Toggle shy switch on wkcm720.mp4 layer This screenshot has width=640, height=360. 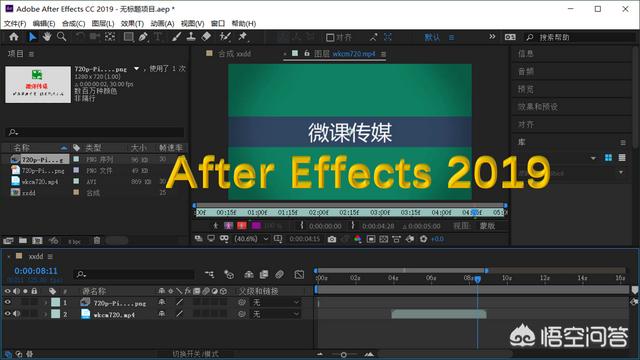tap(162, 314)
